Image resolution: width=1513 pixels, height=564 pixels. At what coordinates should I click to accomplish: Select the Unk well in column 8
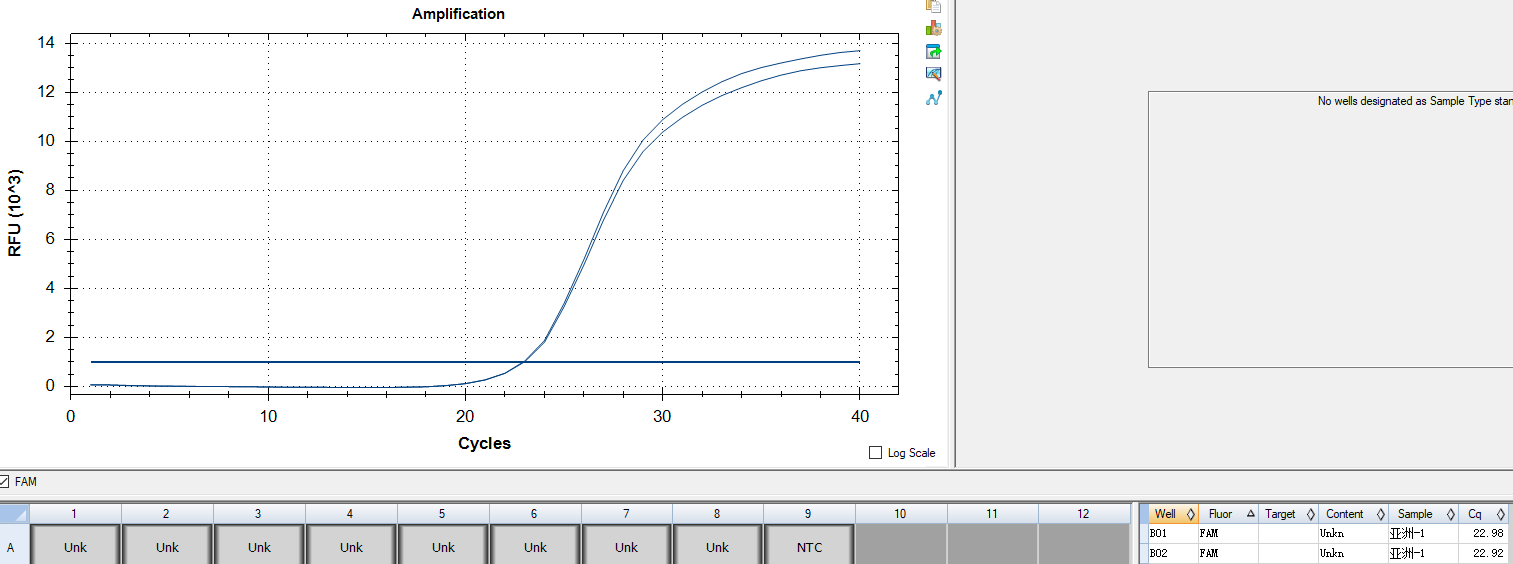click(x=717, y=546)
